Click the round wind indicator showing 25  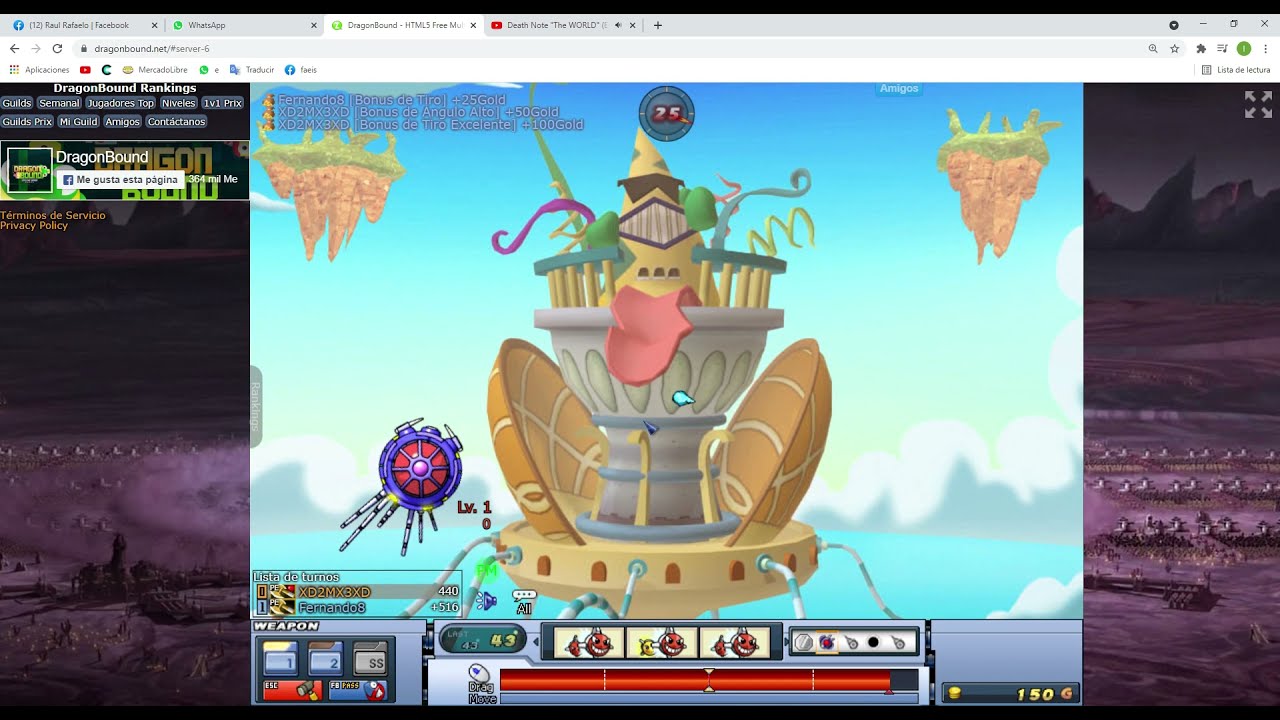point(666,113)
